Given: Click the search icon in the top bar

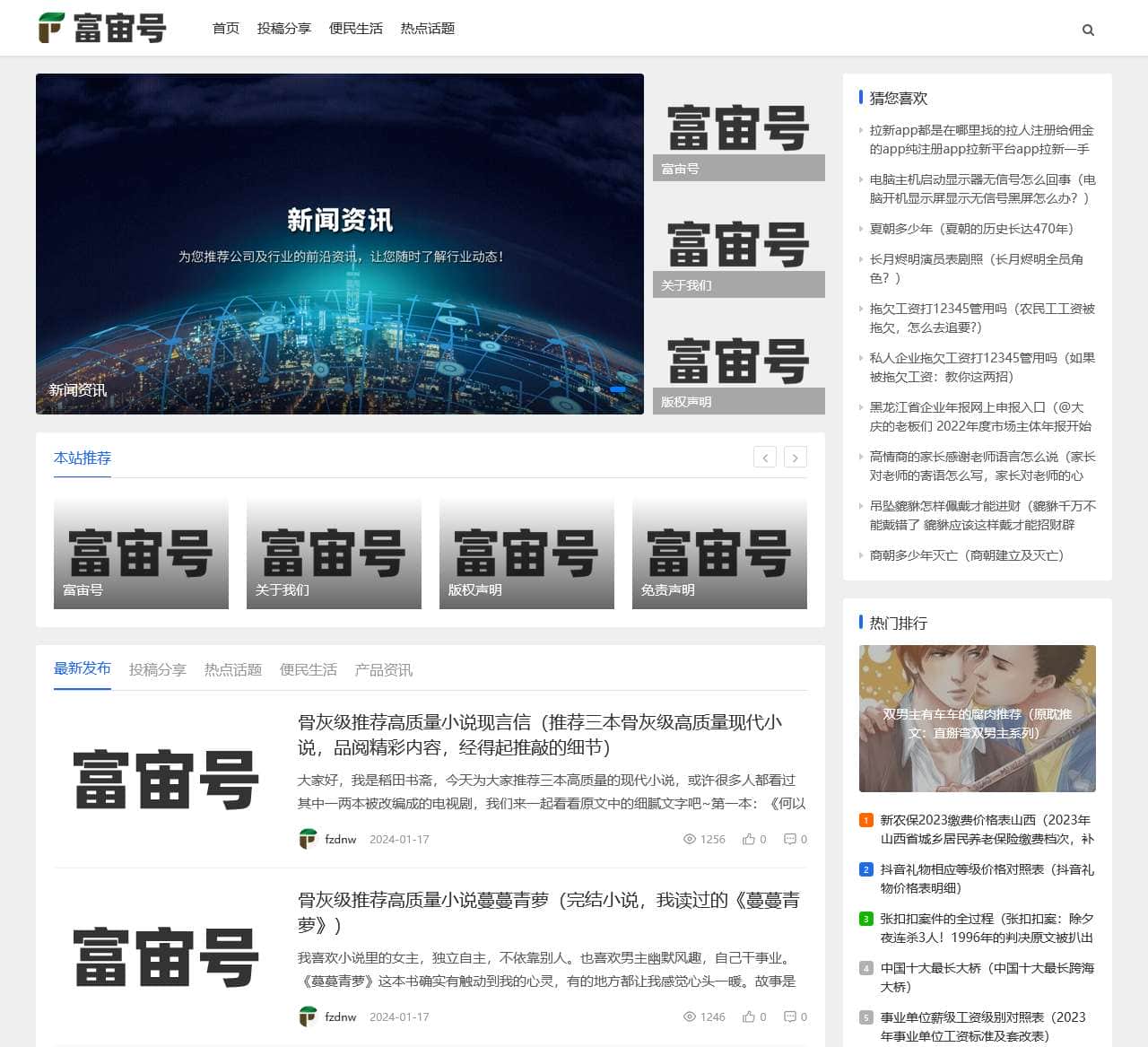Looking at the screenshot, I should [x=1088, y=30].
